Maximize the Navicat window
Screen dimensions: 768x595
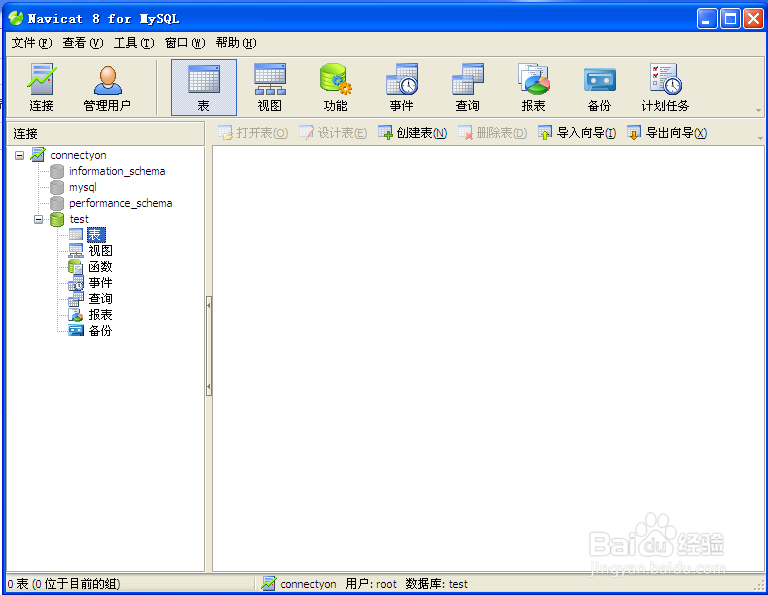[x=730, y=19]
